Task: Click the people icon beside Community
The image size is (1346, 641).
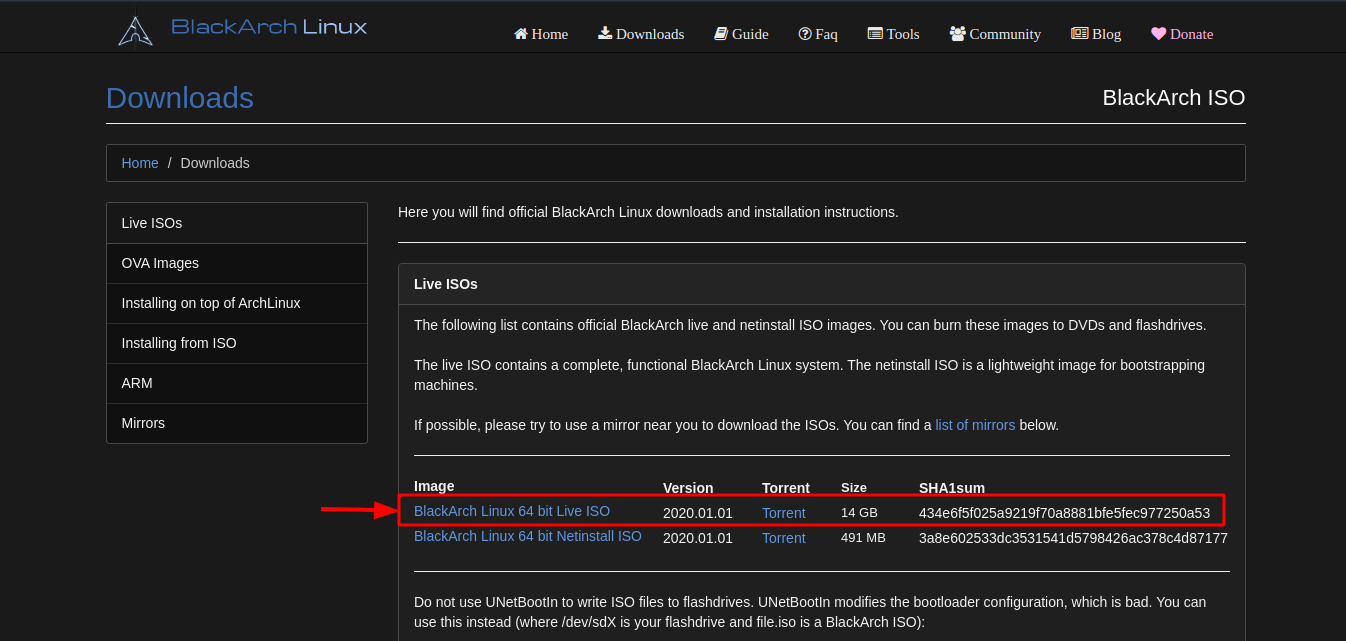Action: pos(957,34)
